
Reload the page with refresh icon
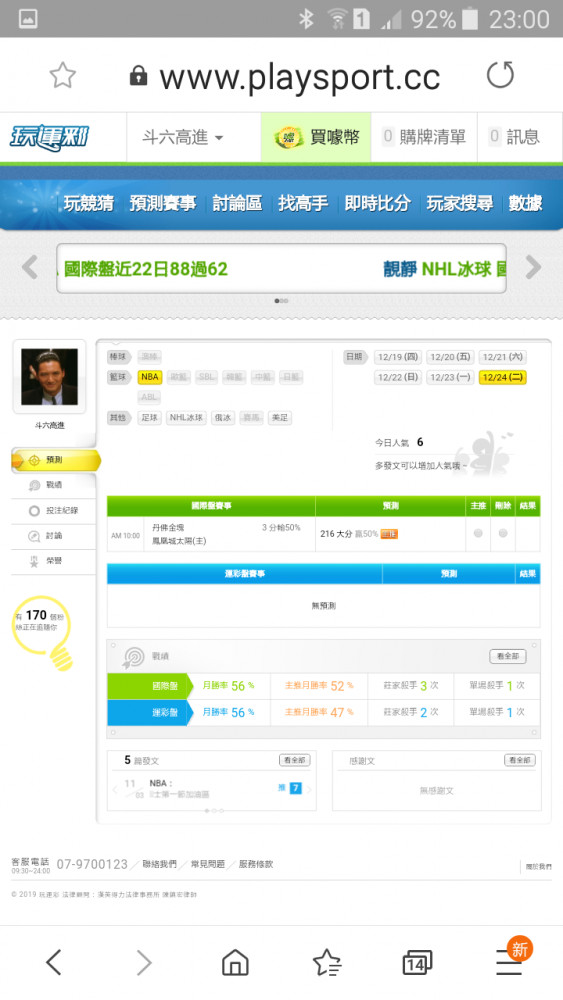500,75
